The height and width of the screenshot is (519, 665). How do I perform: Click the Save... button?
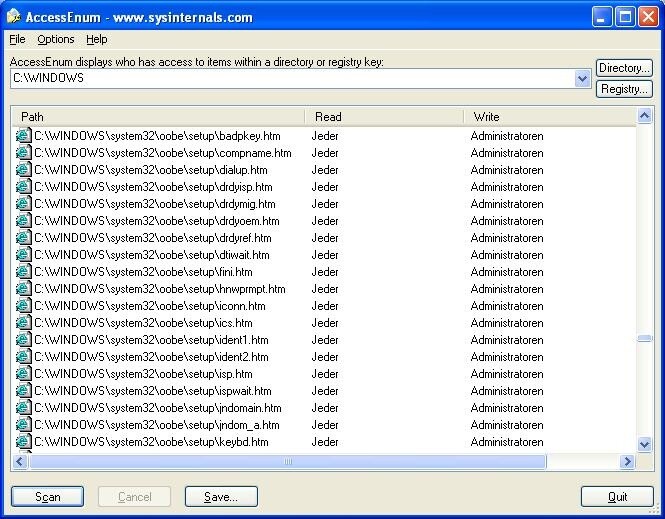click(x=221, y=497)
